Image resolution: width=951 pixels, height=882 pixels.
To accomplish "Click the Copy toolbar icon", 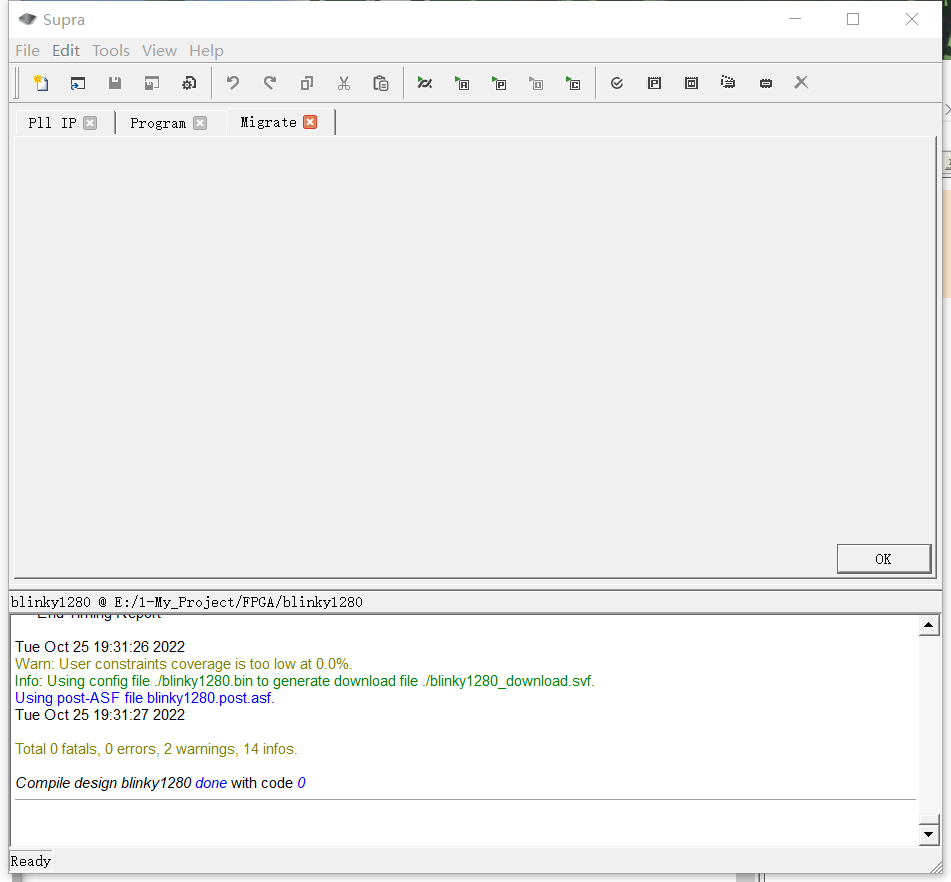I will [x=307, y=83].
